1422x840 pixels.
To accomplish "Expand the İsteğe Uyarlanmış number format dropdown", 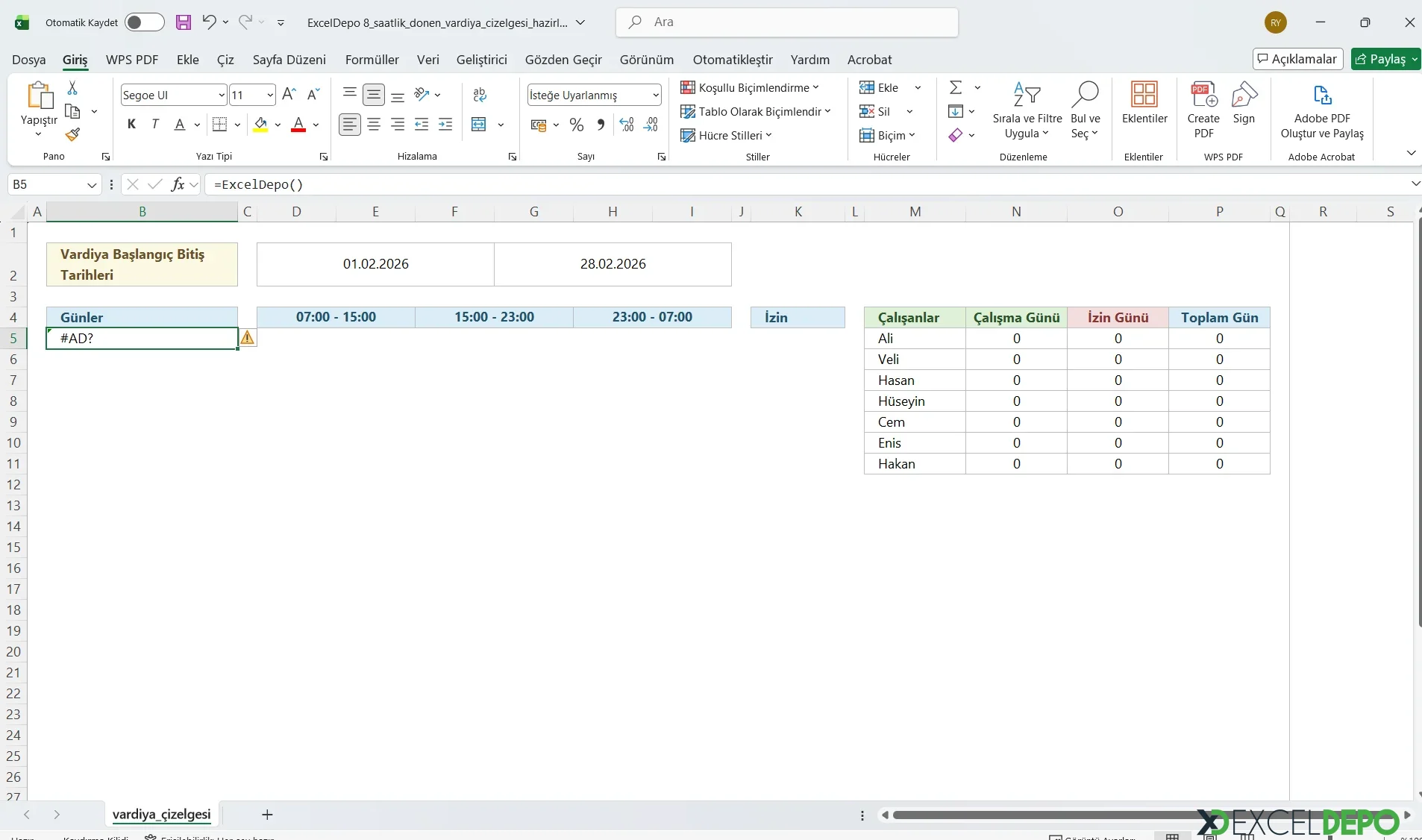I will pyautogui.click(x=655, y=95).
